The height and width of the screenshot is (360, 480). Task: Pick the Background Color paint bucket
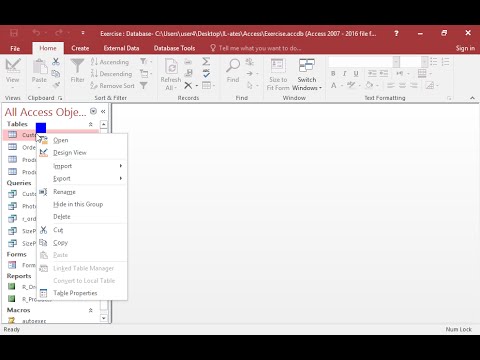pyautogui.click(x=369, y=86)
